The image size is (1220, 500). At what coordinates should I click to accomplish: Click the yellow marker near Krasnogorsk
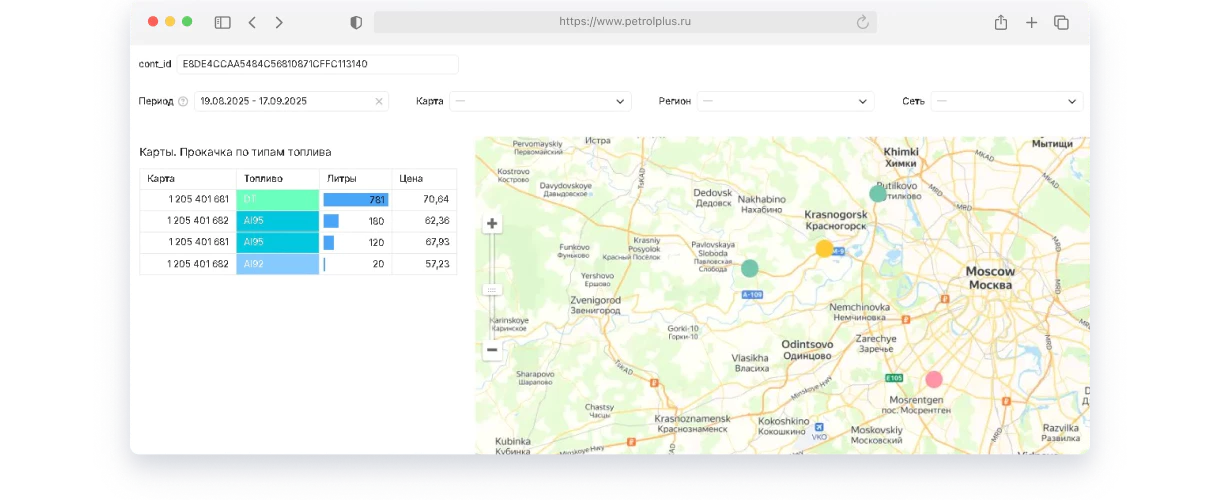[824, 249]
